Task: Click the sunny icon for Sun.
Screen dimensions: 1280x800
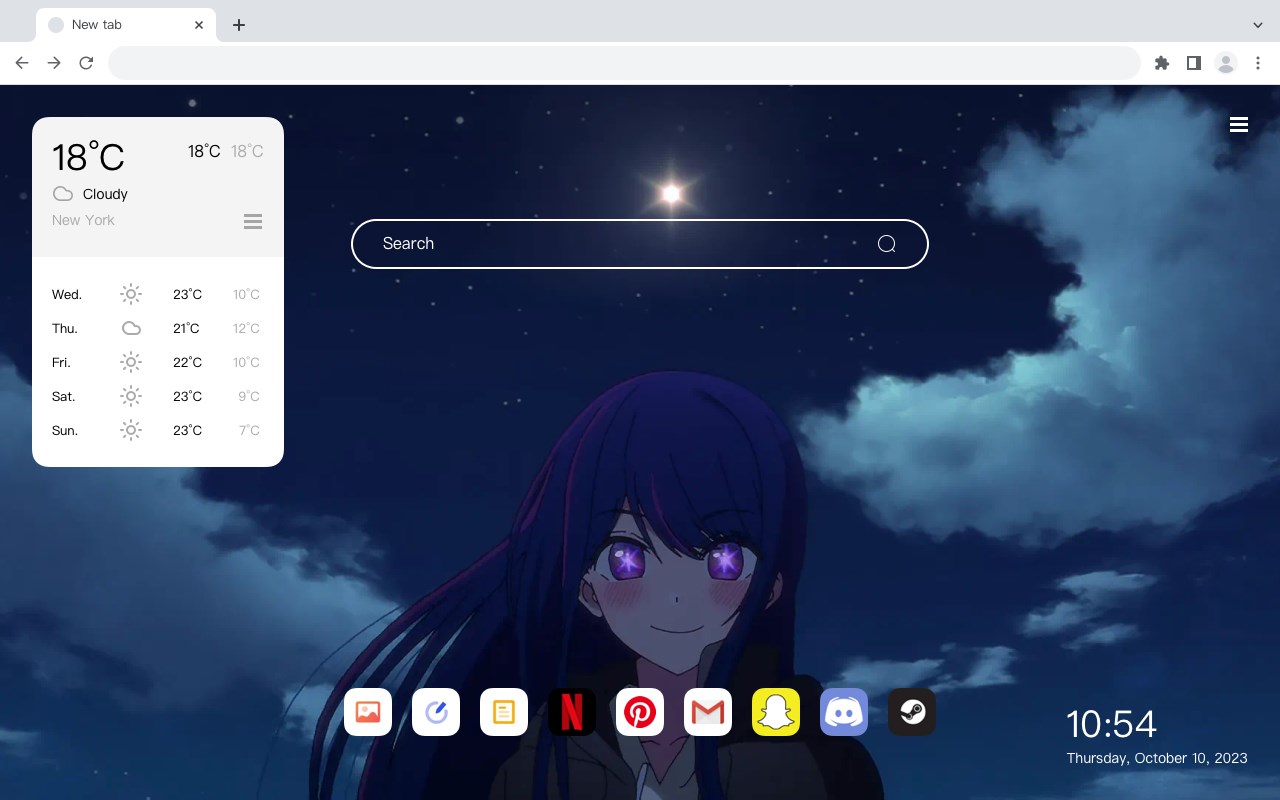Action: pyautogui.click(x=131, y=430)
